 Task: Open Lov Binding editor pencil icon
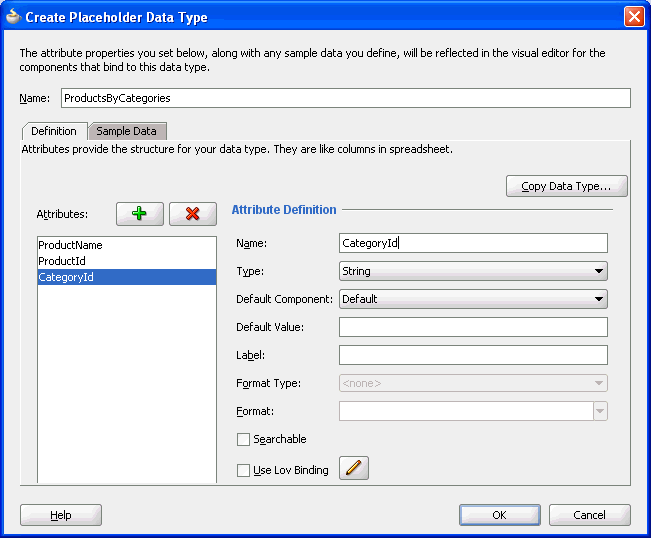354,468
